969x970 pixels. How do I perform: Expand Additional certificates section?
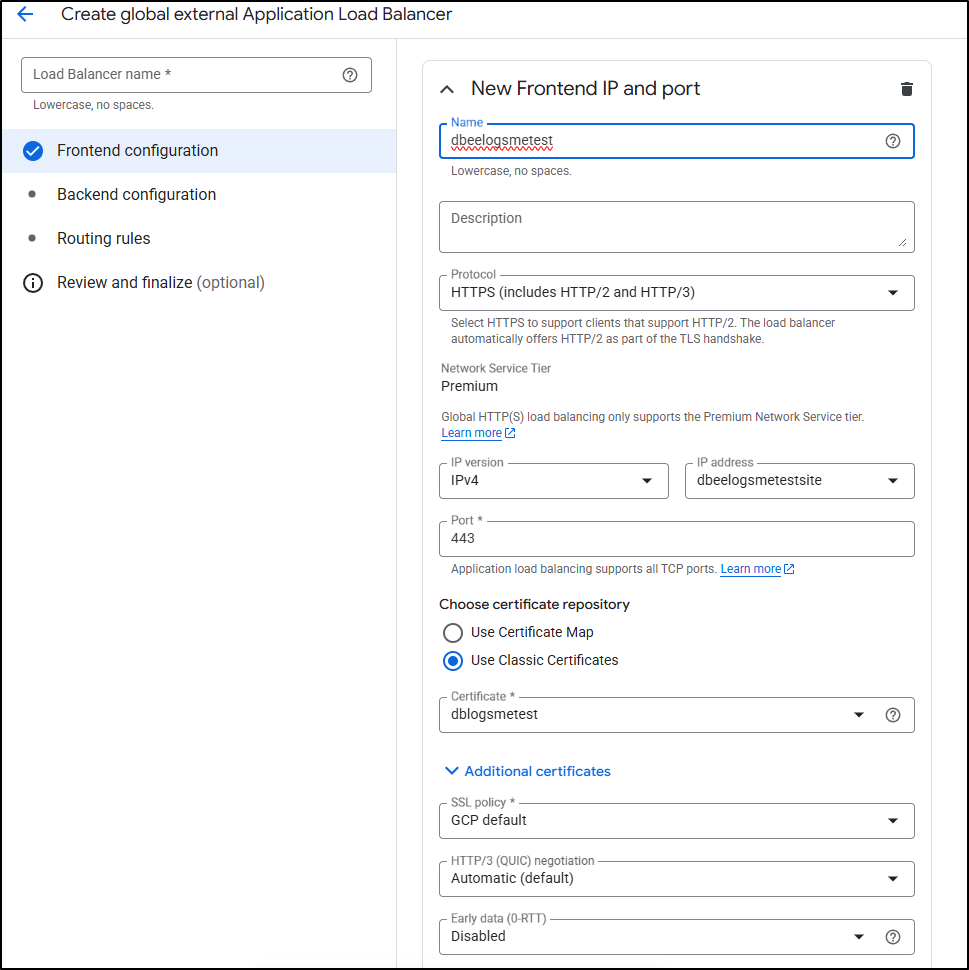(x=527, y=771)
